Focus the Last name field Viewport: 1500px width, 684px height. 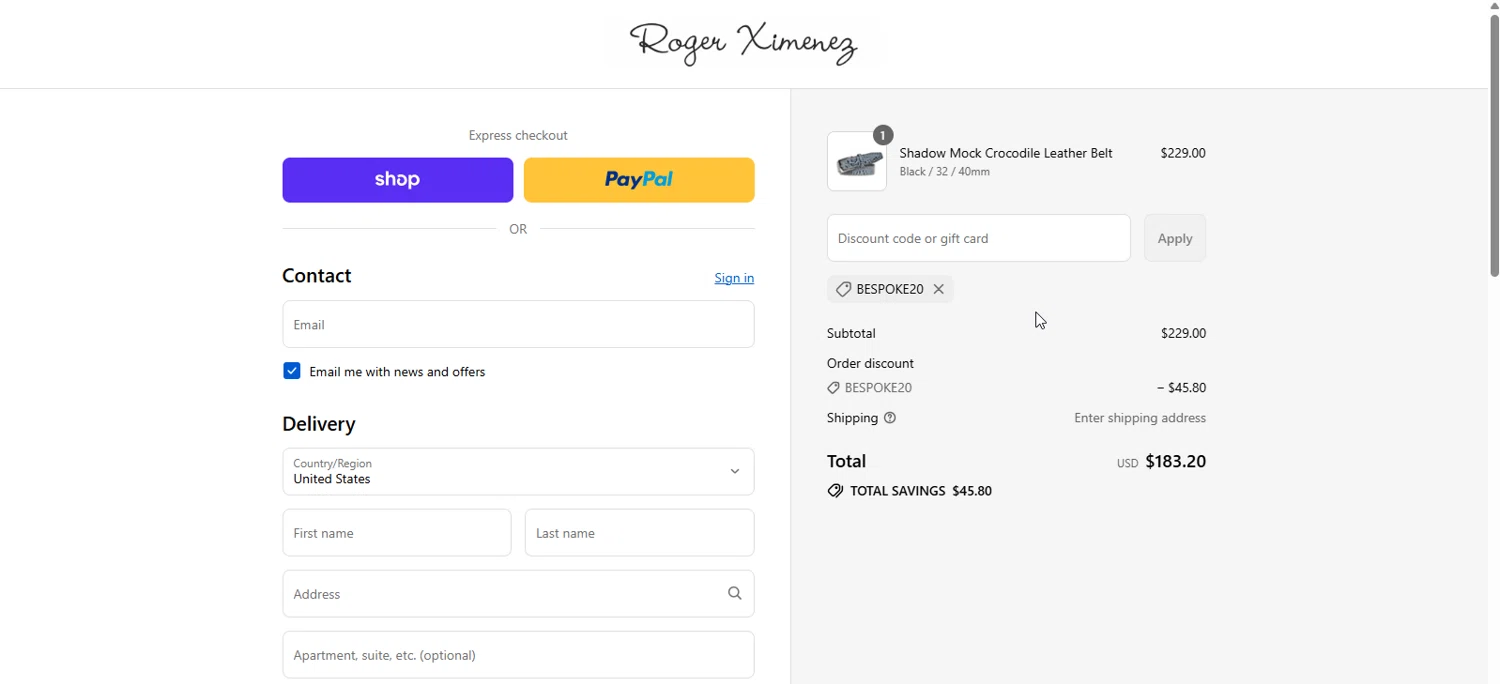coord(639,533)
